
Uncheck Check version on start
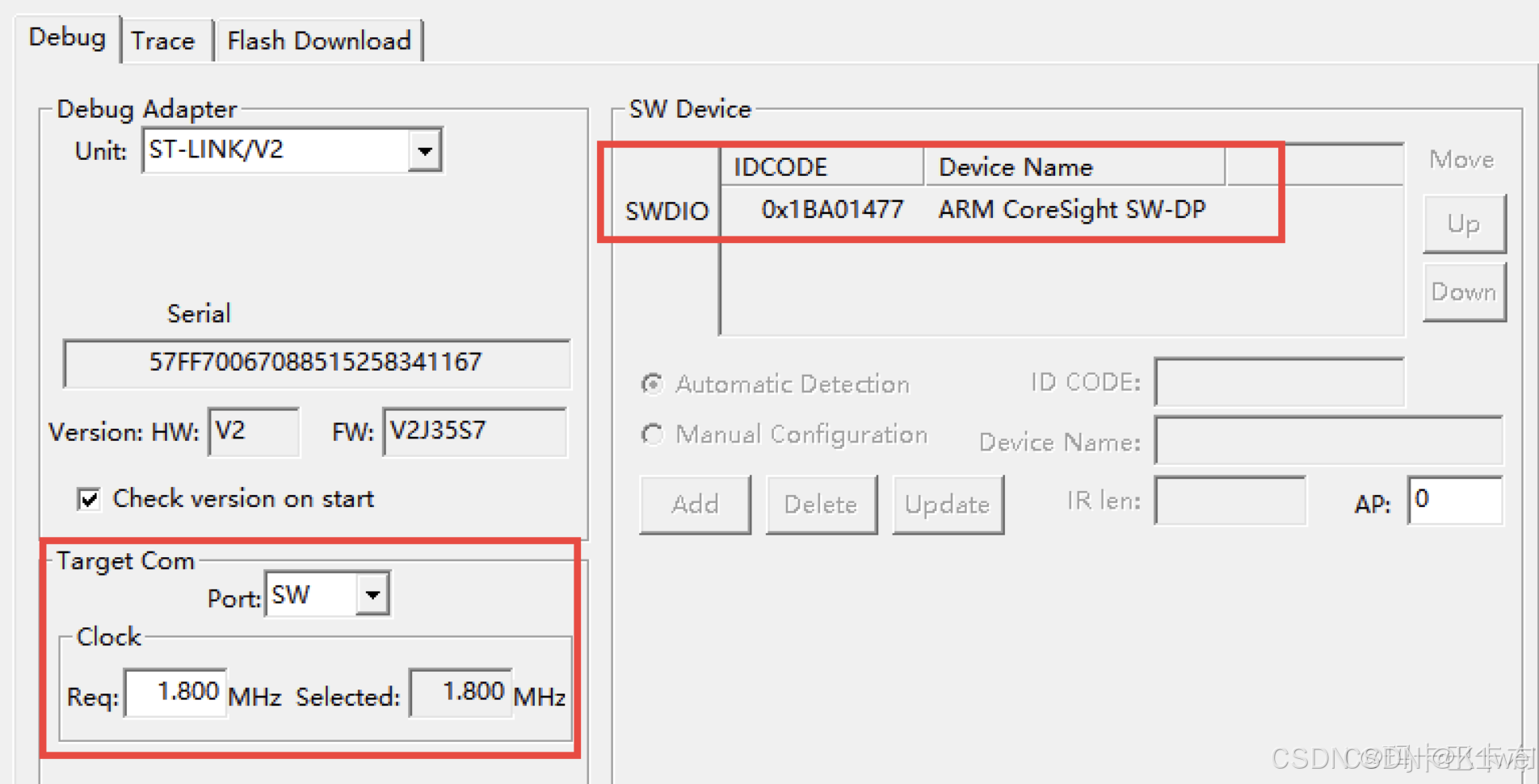pos(89,498)
